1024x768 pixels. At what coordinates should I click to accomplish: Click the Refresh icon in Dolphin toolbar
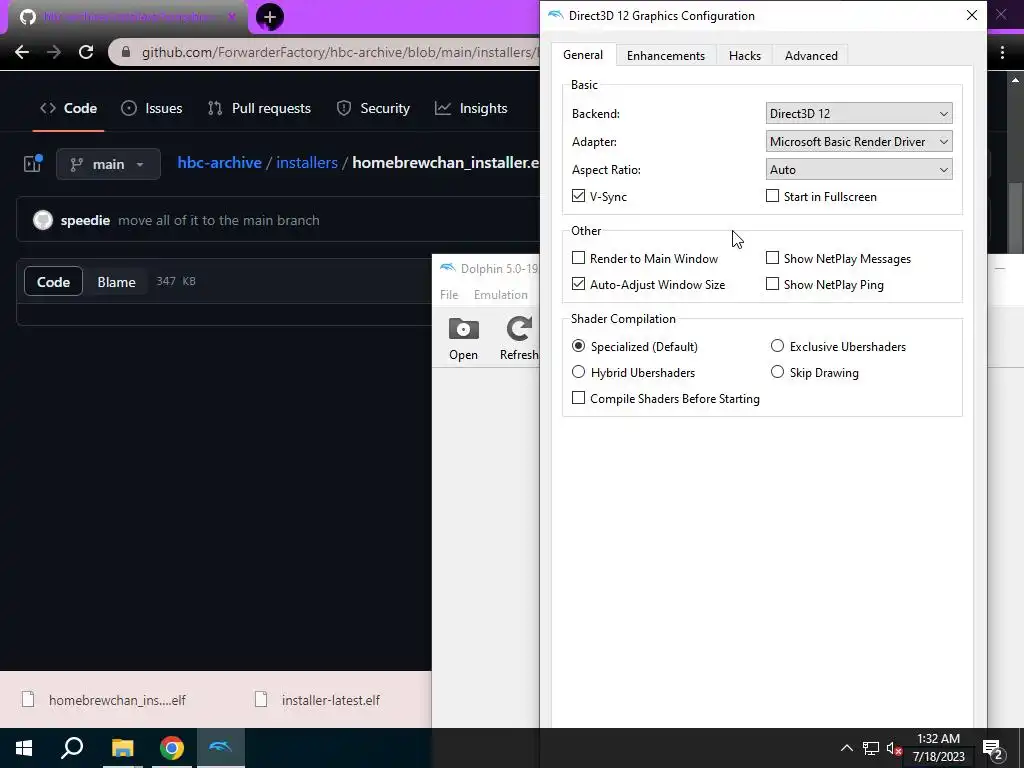[519, 339]
